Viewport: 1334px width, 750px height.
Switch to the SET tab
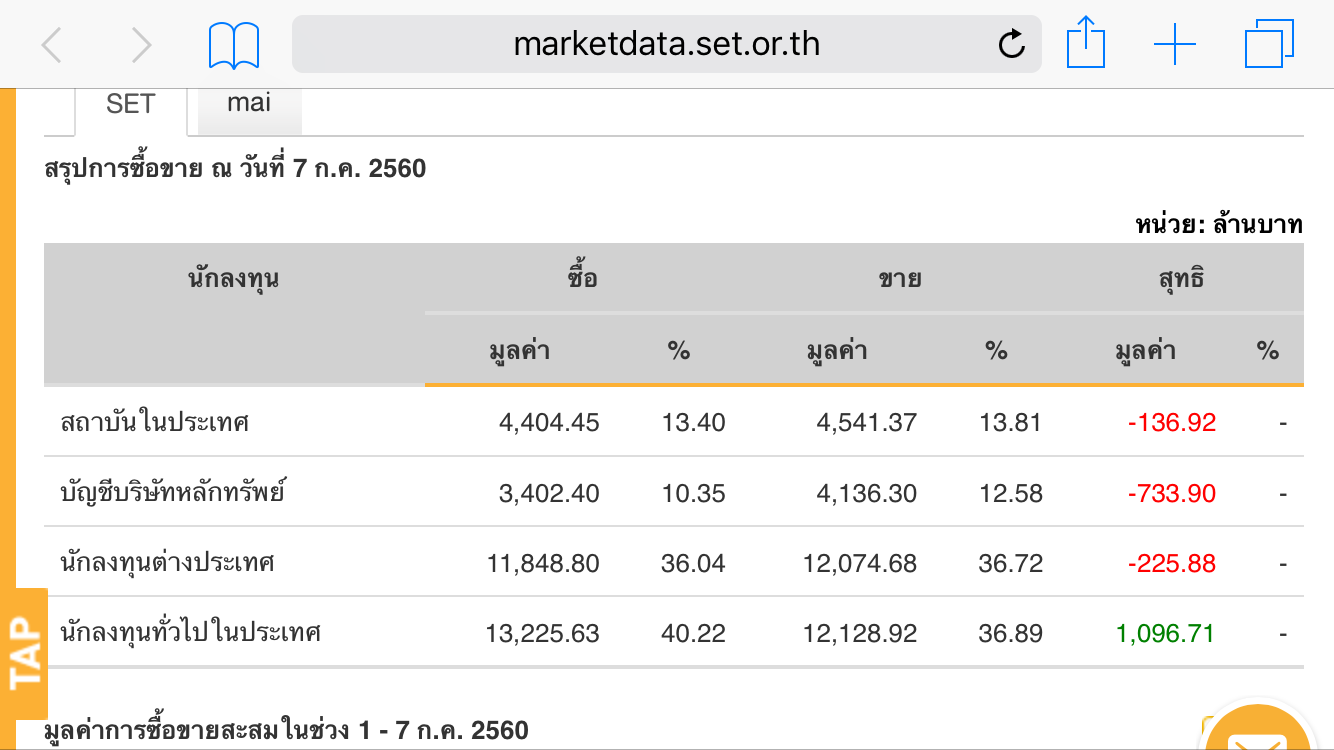pos(130,104)
